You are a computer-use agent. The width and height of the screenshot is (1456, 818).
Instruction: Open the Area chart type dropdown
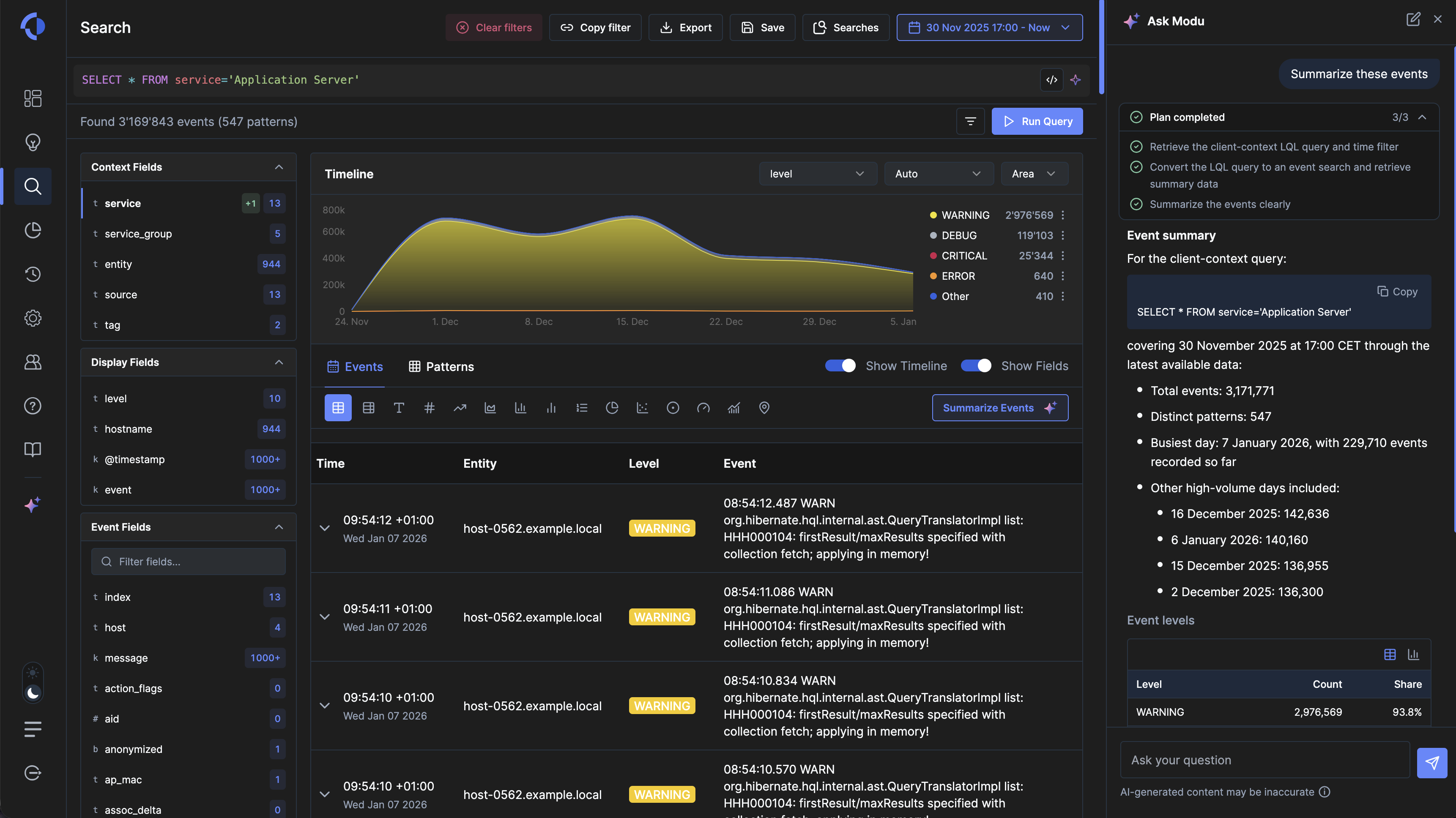point(1035,174)
